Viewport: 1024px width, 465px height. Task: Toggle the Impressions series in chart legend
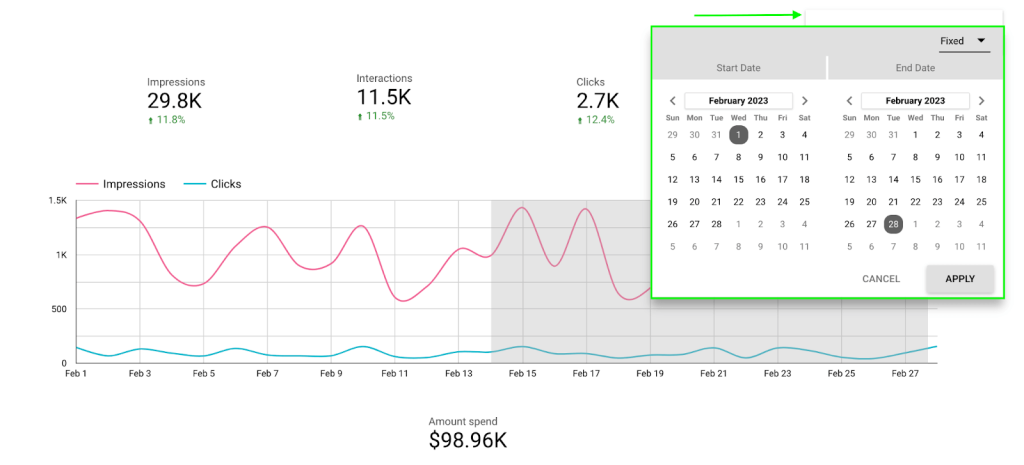tap(121, 184)
